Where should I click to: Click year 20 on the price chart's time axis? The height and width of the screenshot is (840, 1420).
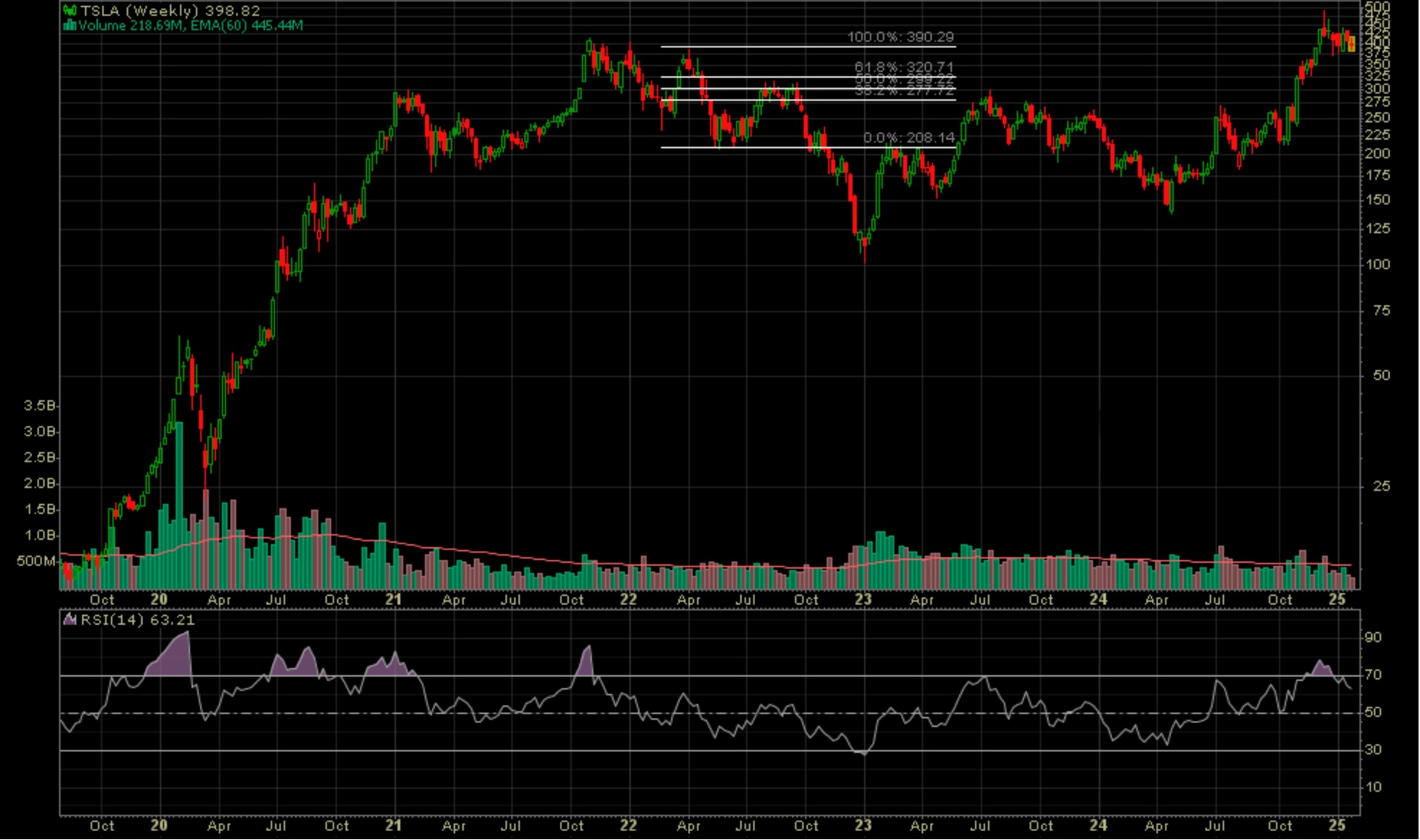pos(159,600)
